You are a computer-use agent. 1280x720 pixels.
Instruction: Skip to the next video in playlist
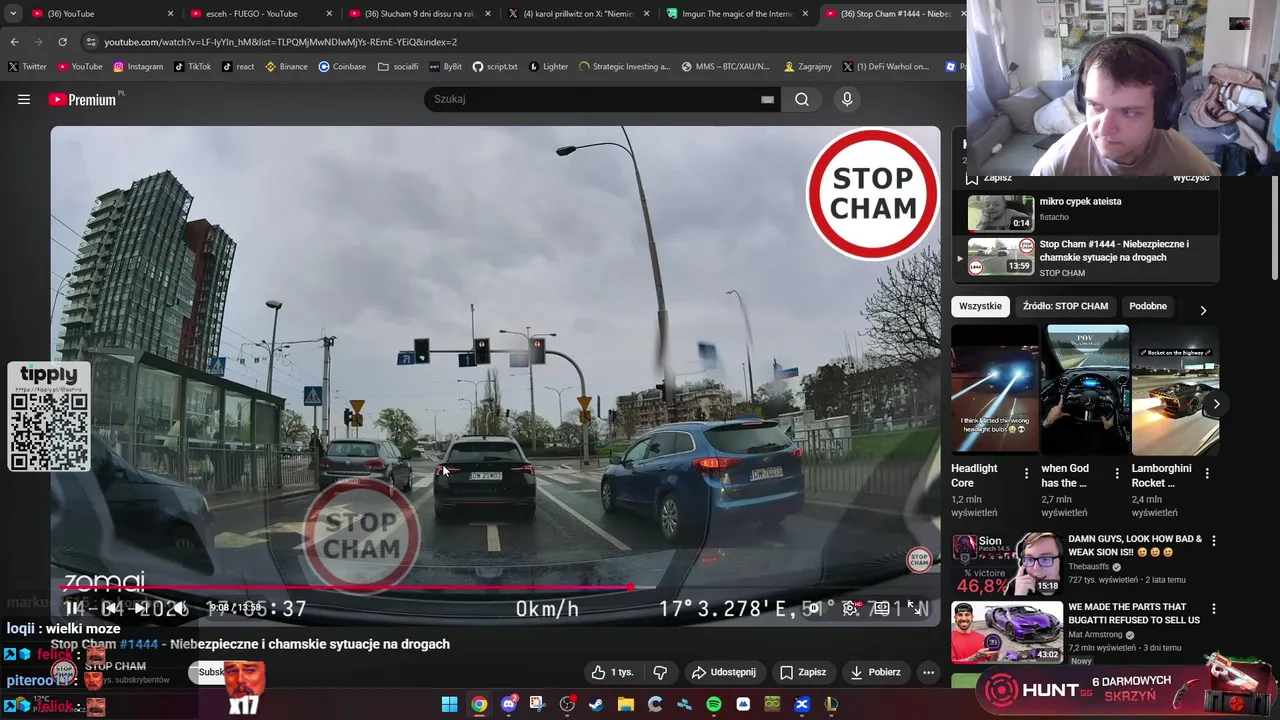point(143,608)
